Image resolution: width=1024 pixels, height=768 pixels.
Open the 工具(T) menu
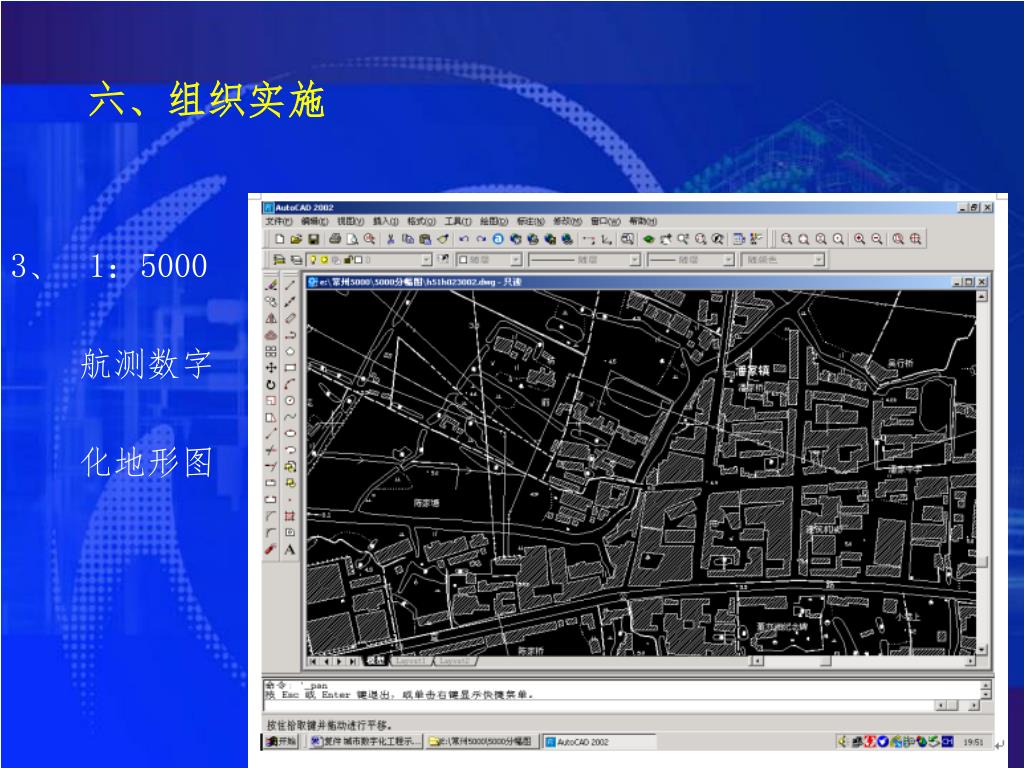tap(458, 222)
